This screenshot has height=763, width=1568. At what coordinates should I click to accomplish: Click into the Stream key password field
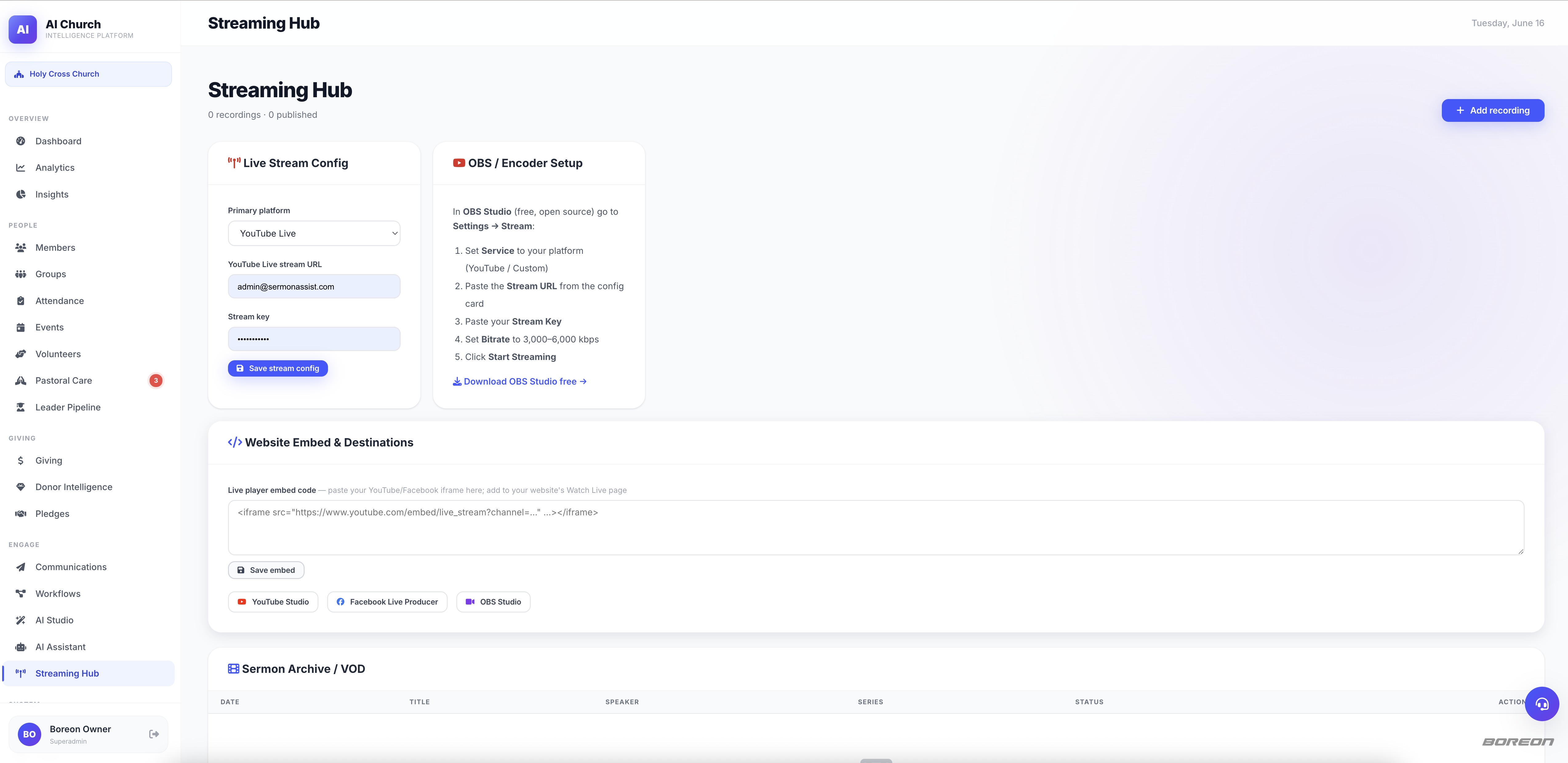pyautogui.click(x=314, y=339)
